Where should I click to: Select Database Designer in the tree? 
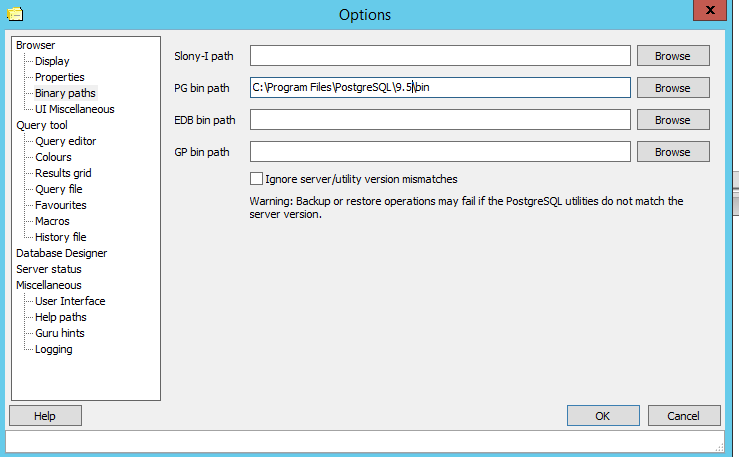point(62,253)
